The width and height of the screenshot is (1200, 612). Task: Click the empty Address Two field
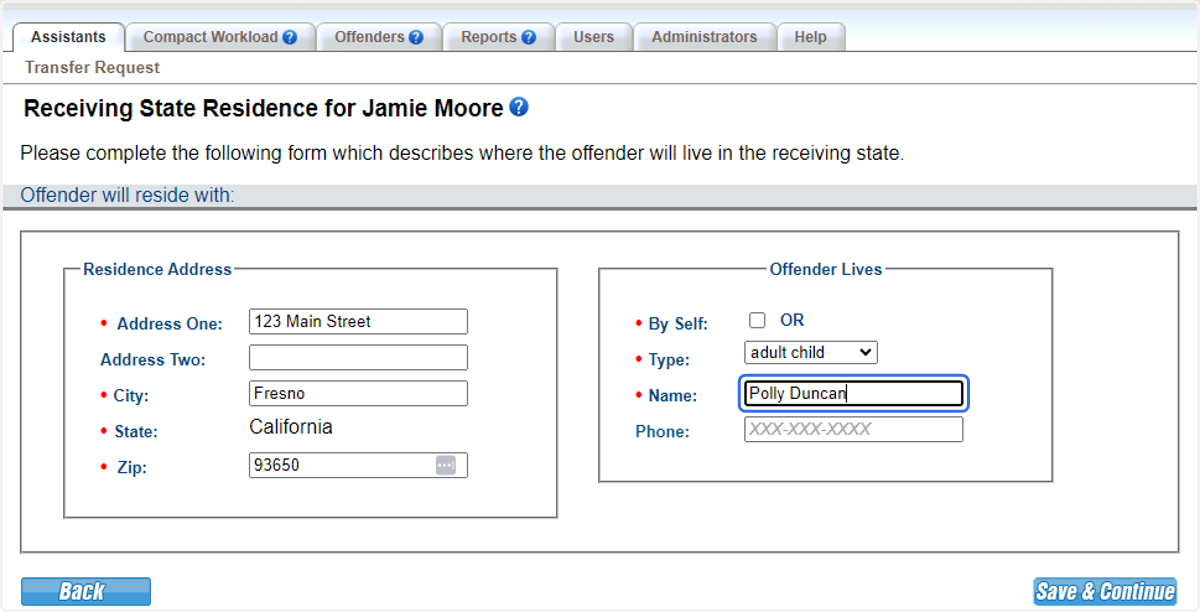pos(358,358)
